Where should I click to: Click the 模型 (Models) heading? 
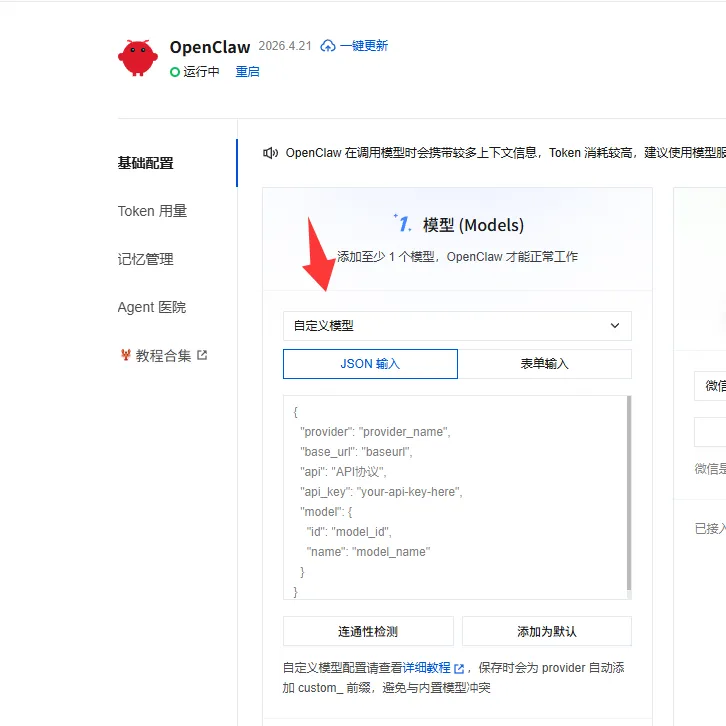click(x=473, y=225)
